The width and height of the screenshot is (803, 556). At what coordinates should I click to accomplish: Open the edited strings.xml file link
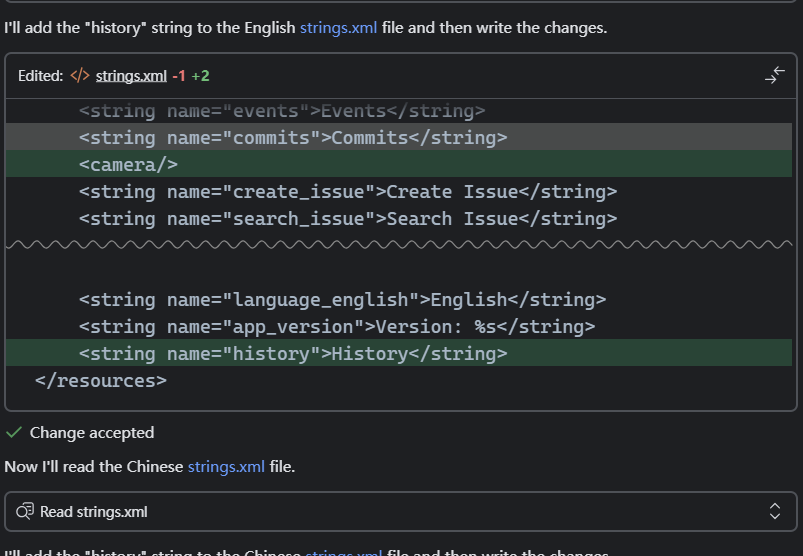coord(131,76)
